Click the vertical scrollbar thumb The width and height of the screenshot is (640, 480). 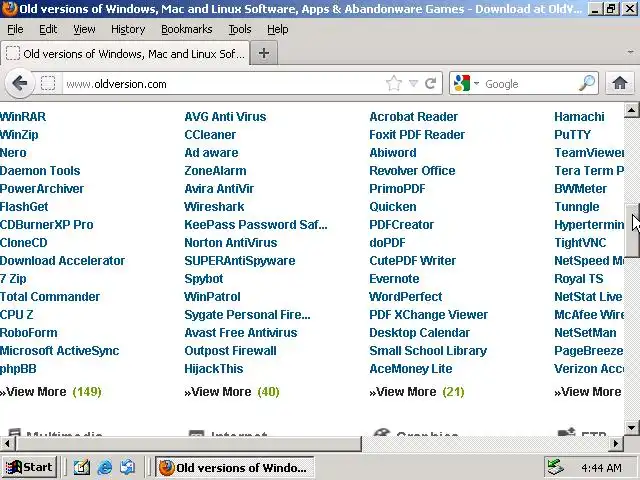pos(632,230)
